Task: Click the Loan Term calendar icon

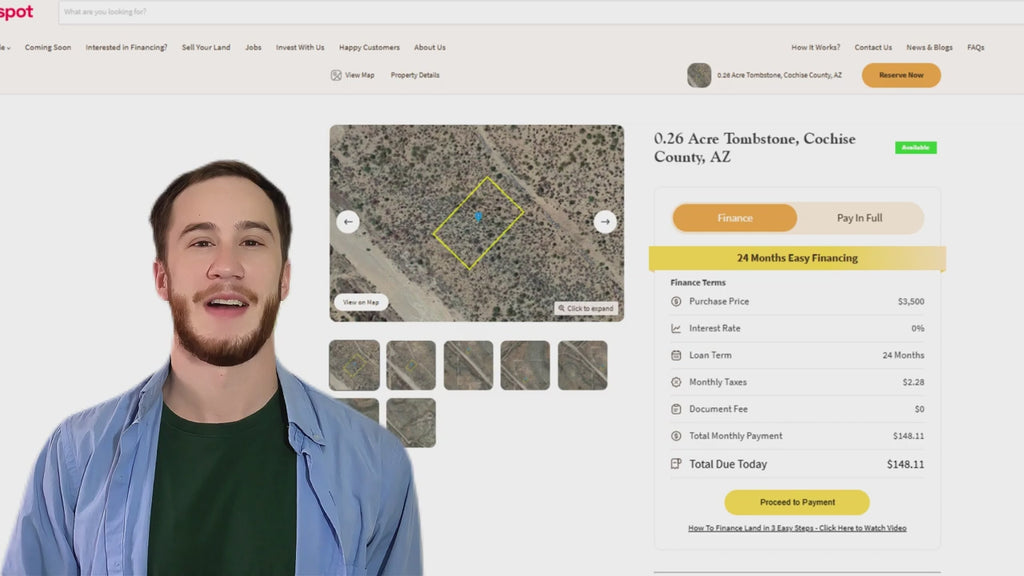Action: [x=677, y=355]
